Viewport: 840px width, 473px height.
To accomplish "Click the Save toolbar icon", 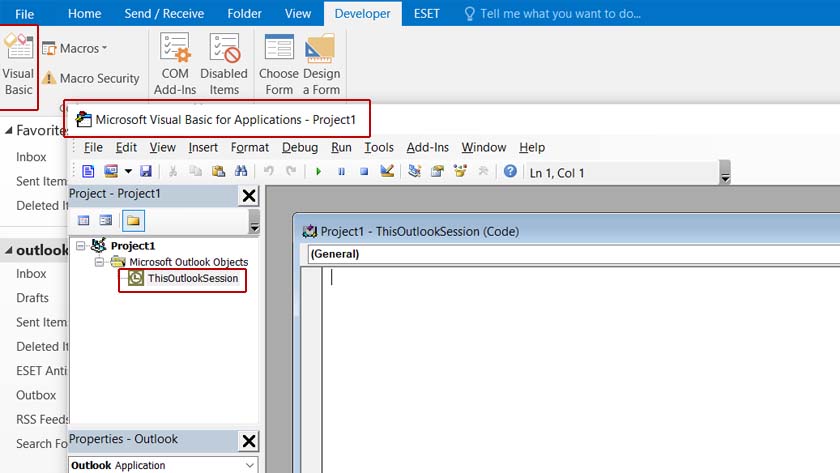I will [x=146, y=171].
